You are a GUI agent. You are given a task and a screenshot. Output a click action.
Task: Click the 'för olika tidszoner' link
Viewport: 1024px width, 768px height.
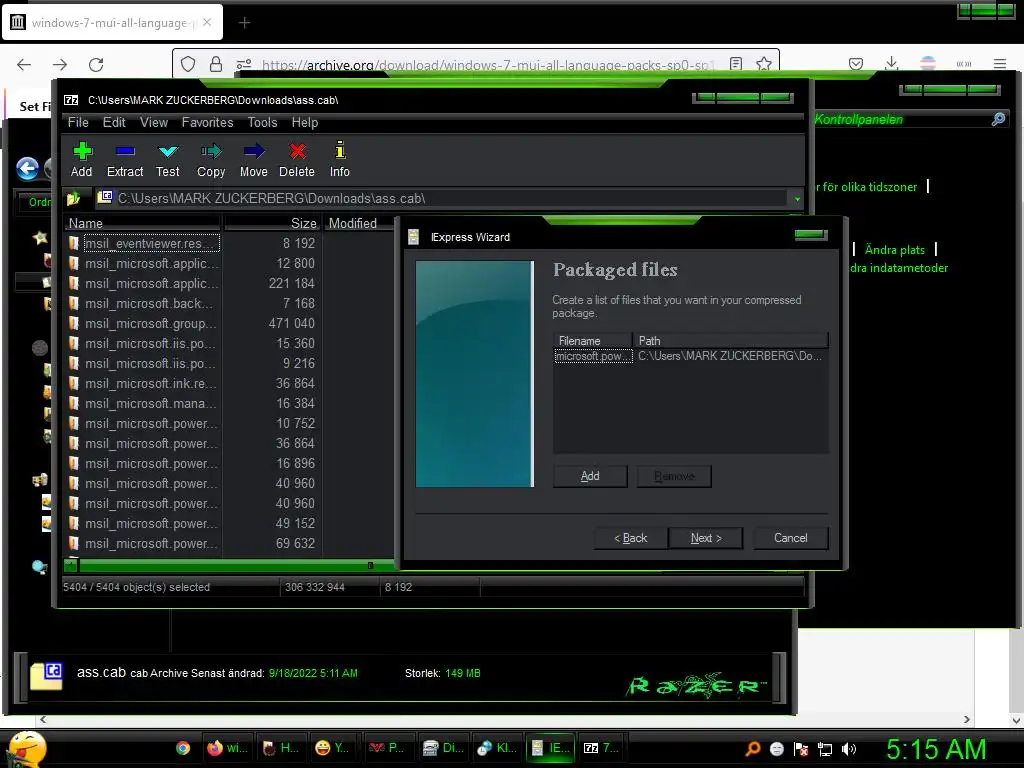(x=869, y=187)
